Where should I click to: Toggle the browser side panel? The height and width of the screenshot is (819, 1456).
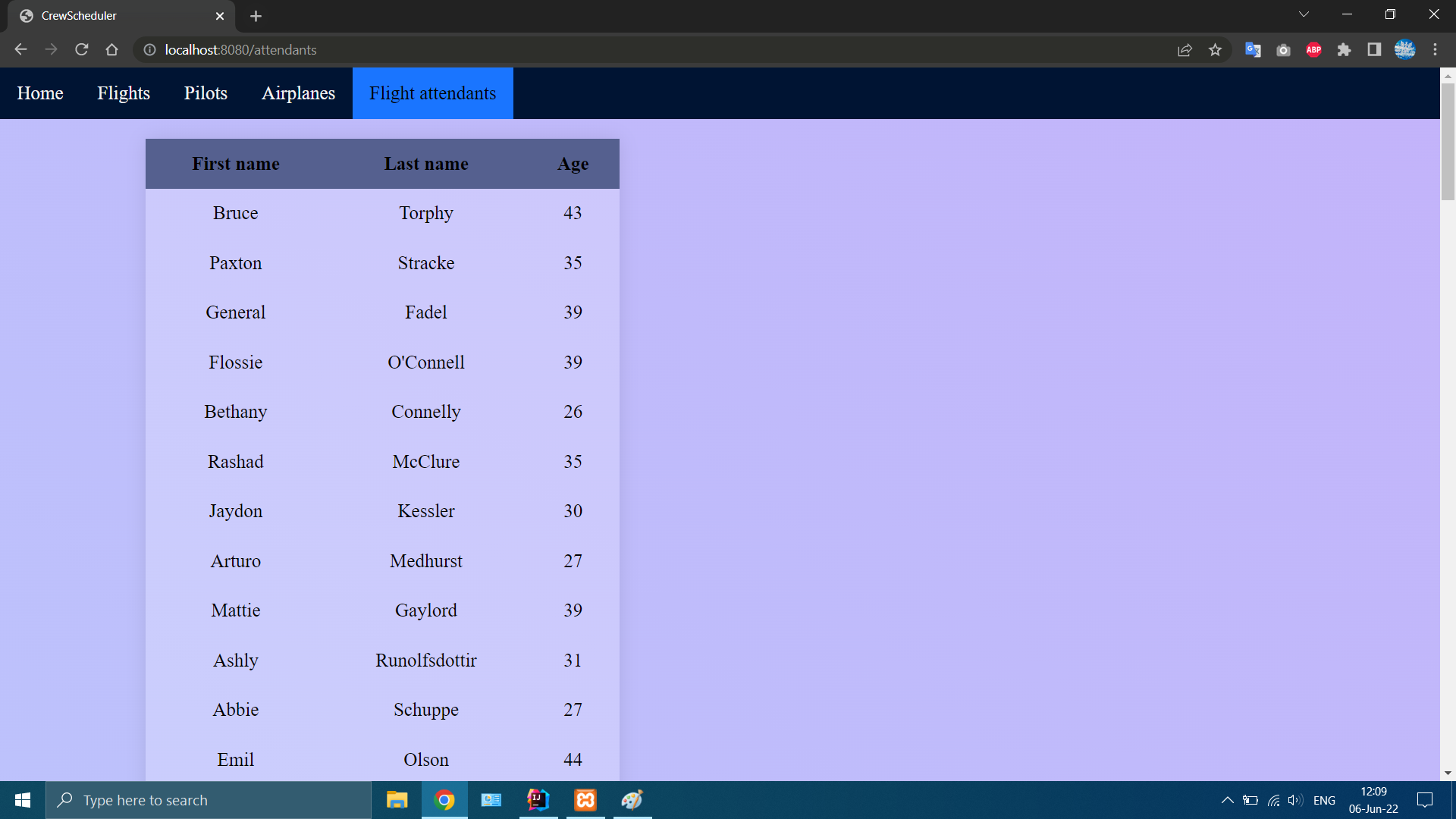coord(1374,50)
